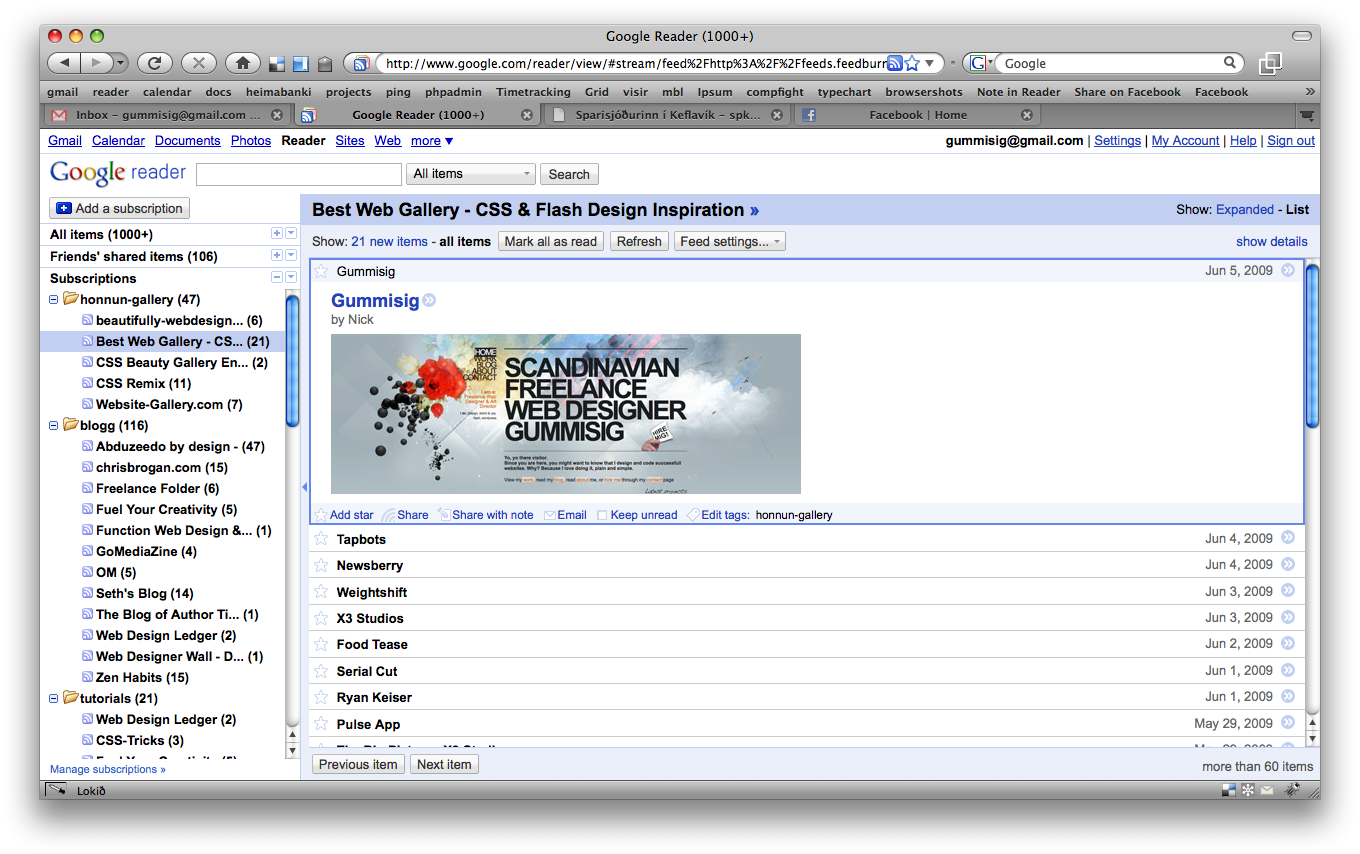Star the Newsberry item

point(321,565)
